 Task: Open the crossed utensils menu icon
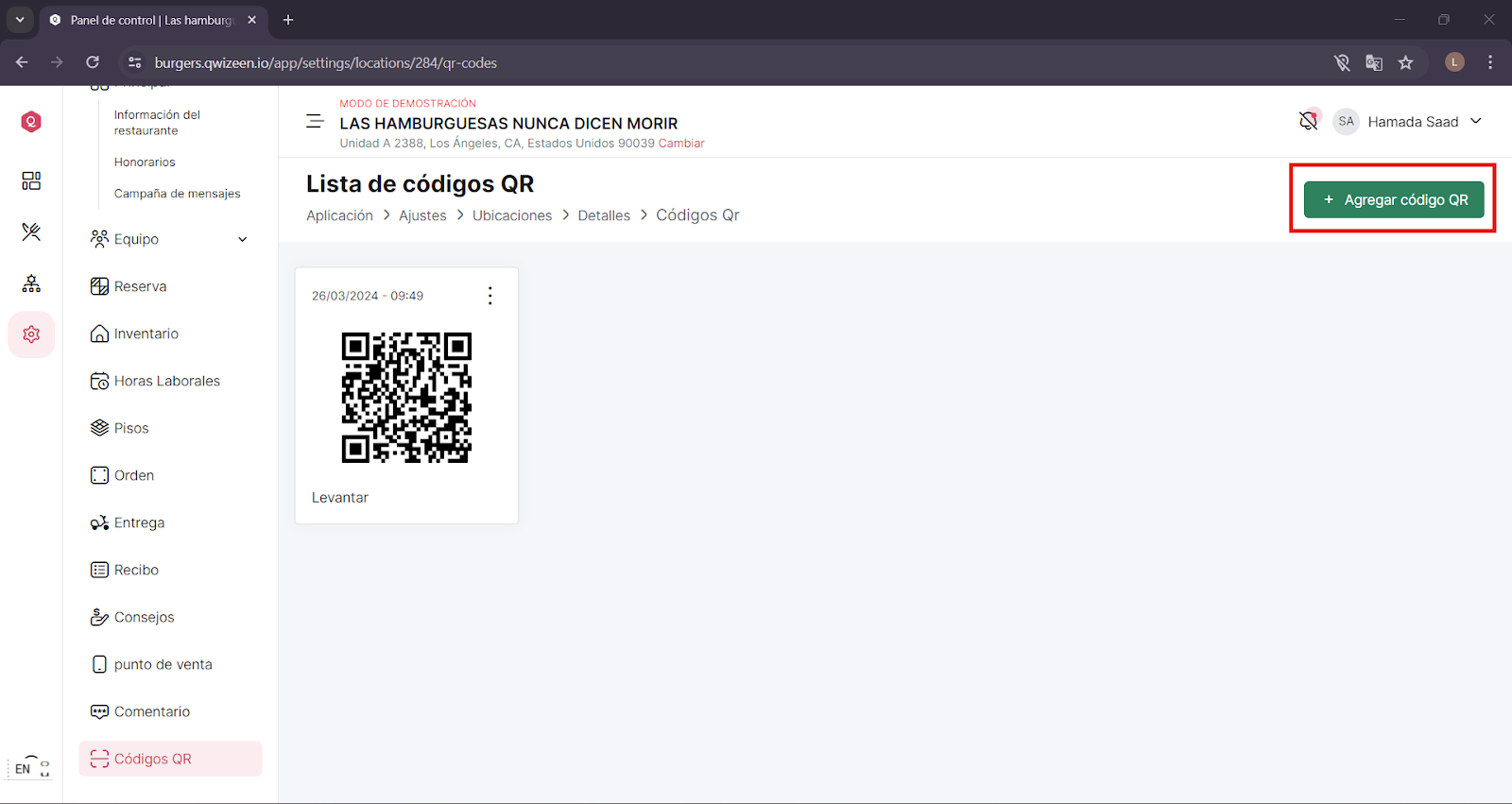pos(31,231)
